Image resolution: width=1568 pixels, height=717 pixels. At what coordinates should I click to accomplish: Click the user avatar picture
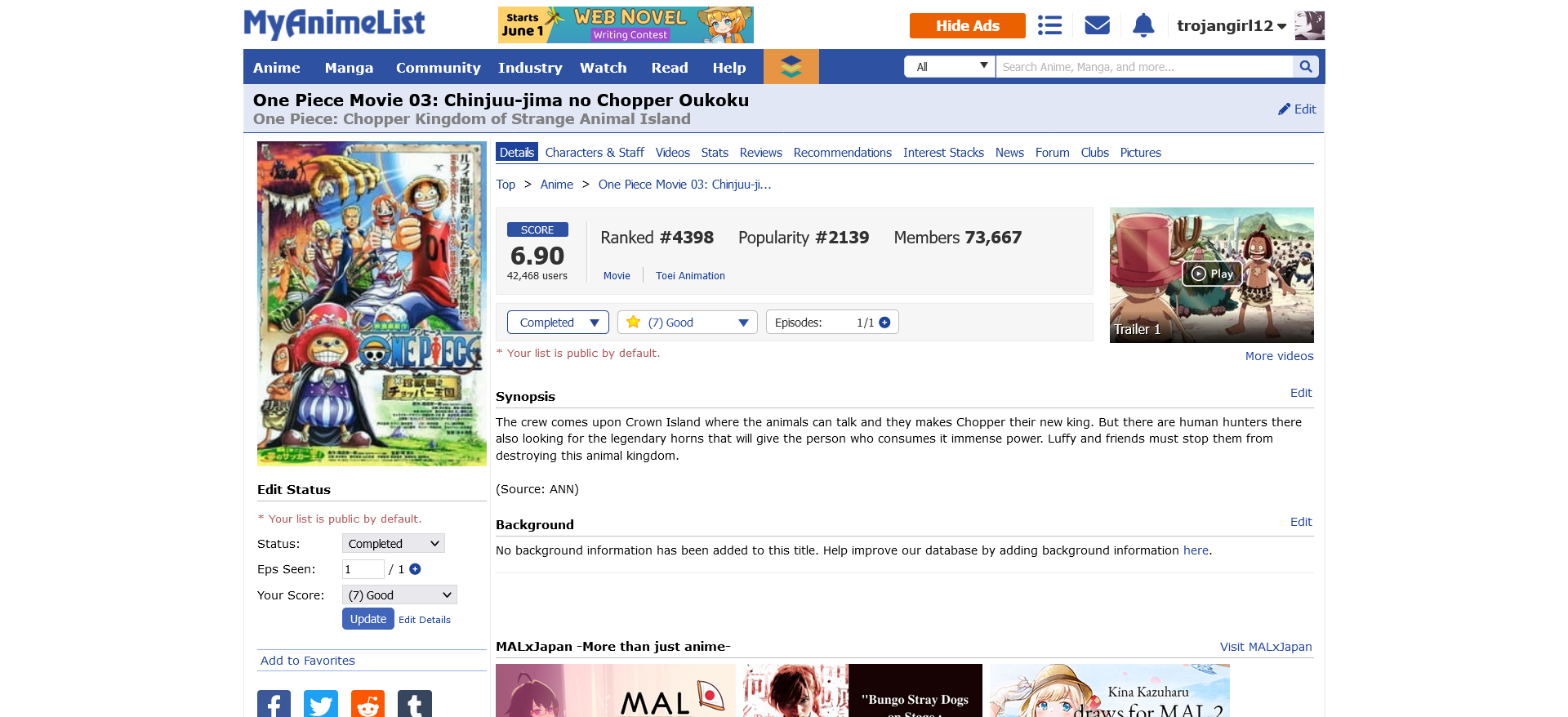point(1309,25)
